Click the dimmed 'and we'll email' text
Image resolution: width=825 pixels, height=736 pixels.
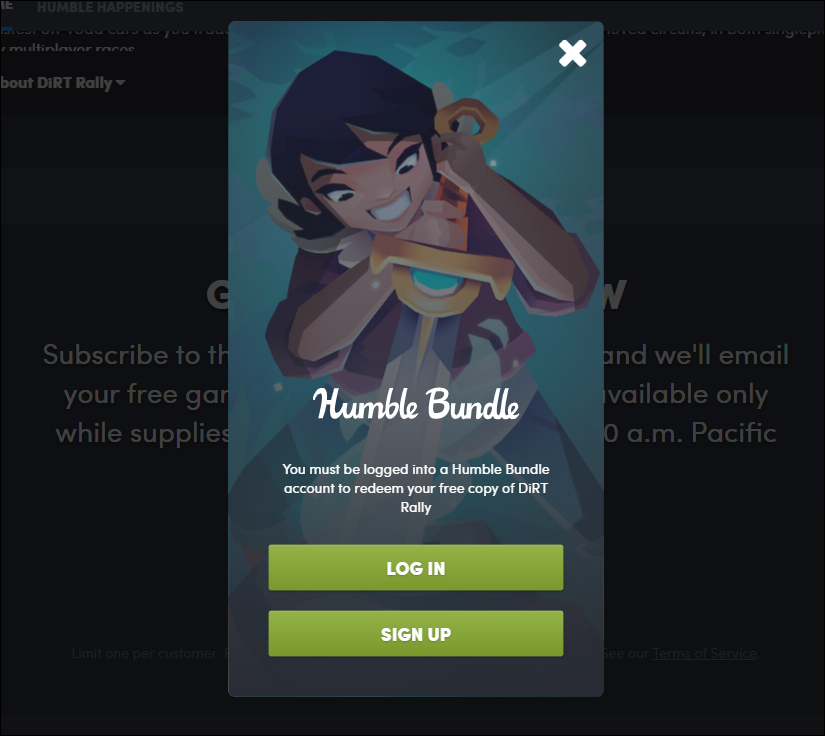coord(696,355)
